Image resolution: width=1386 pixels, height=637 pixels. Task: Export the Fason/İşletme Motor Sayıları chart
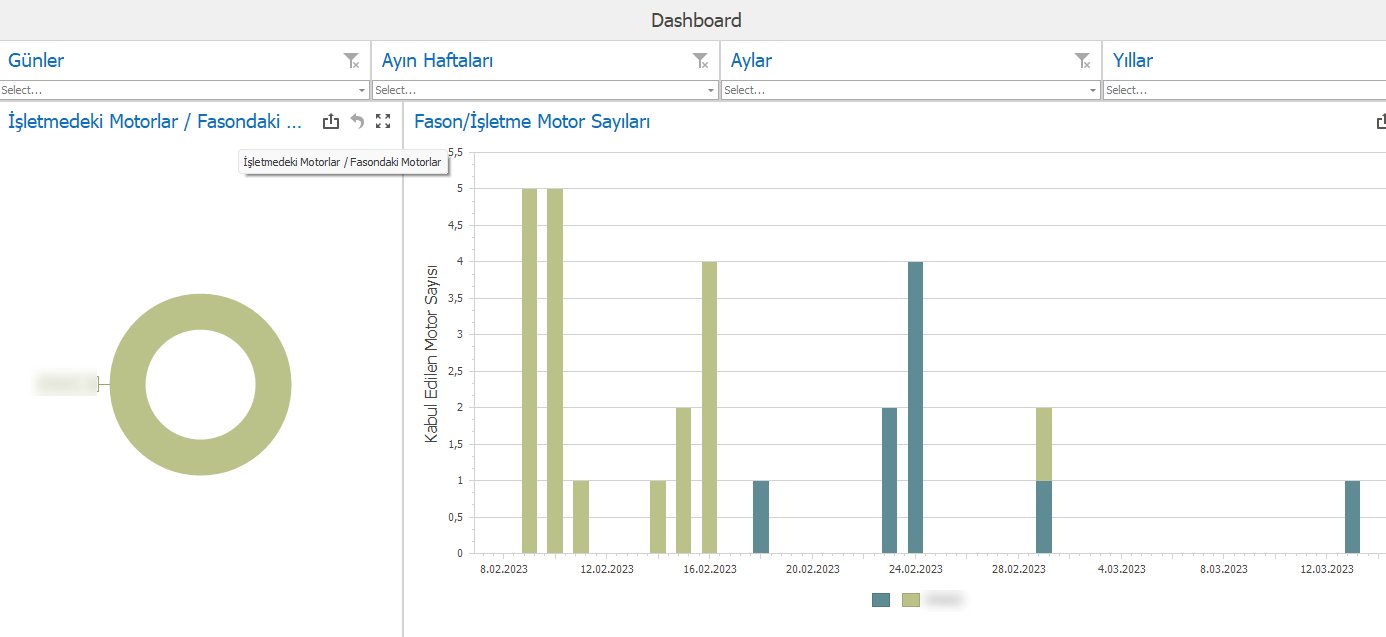[1382, 122]
